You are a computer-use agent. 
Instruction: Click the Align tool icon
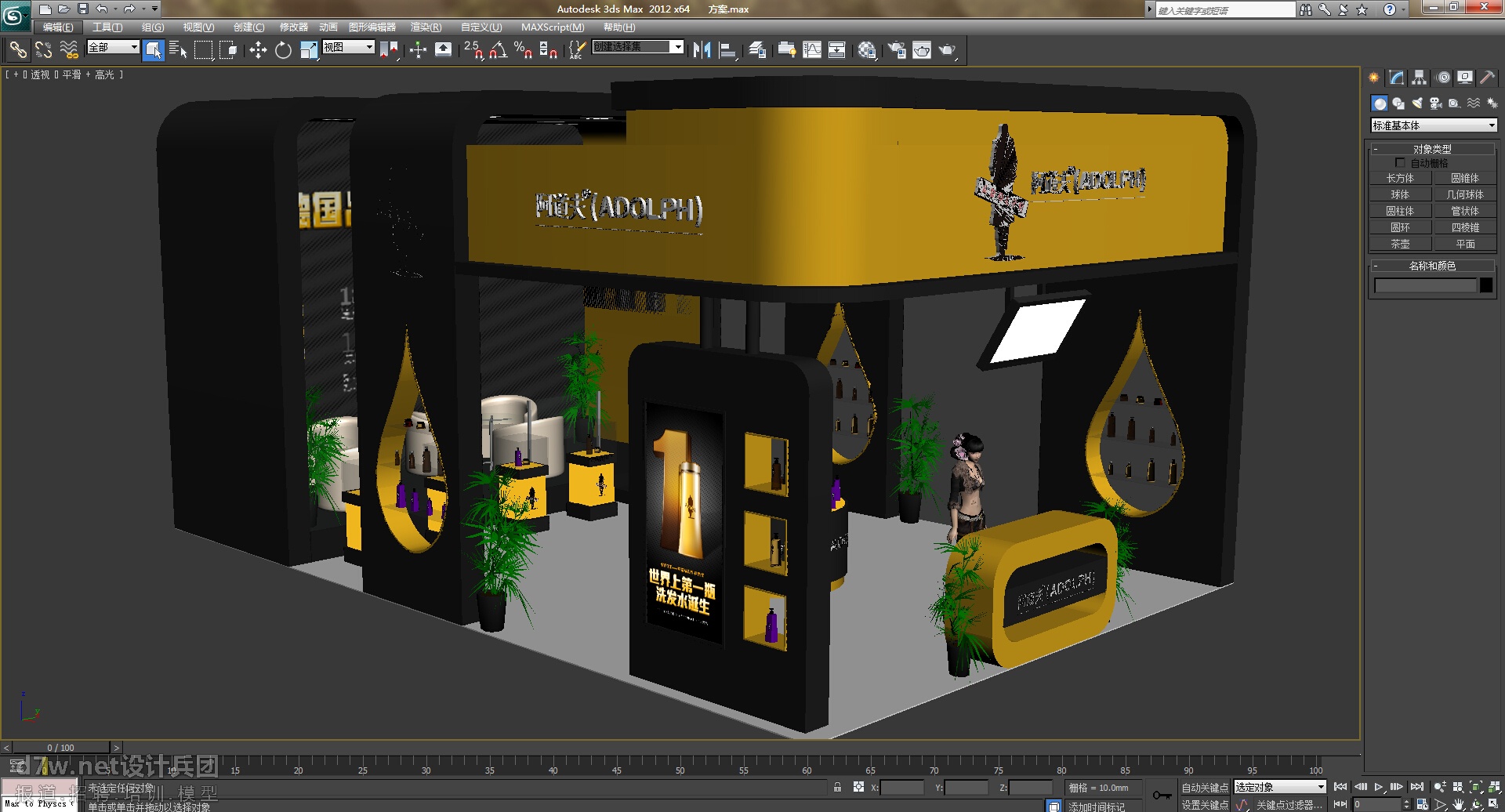[x=727, y=50]
